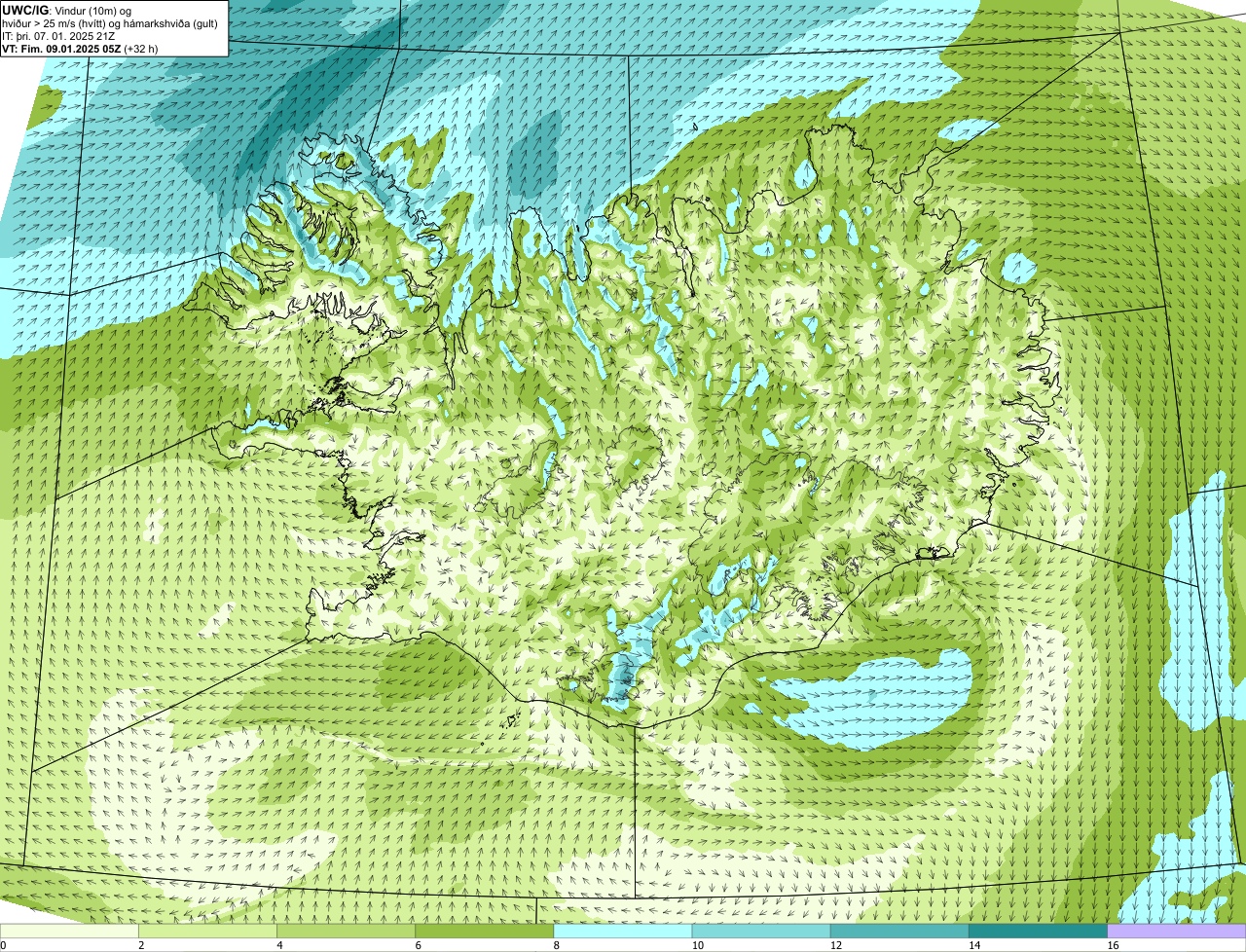Click the pale yellow 0–2 m/s legend swatch
This screenshot has width=1246, height=952.
click(x=70, y=931)
